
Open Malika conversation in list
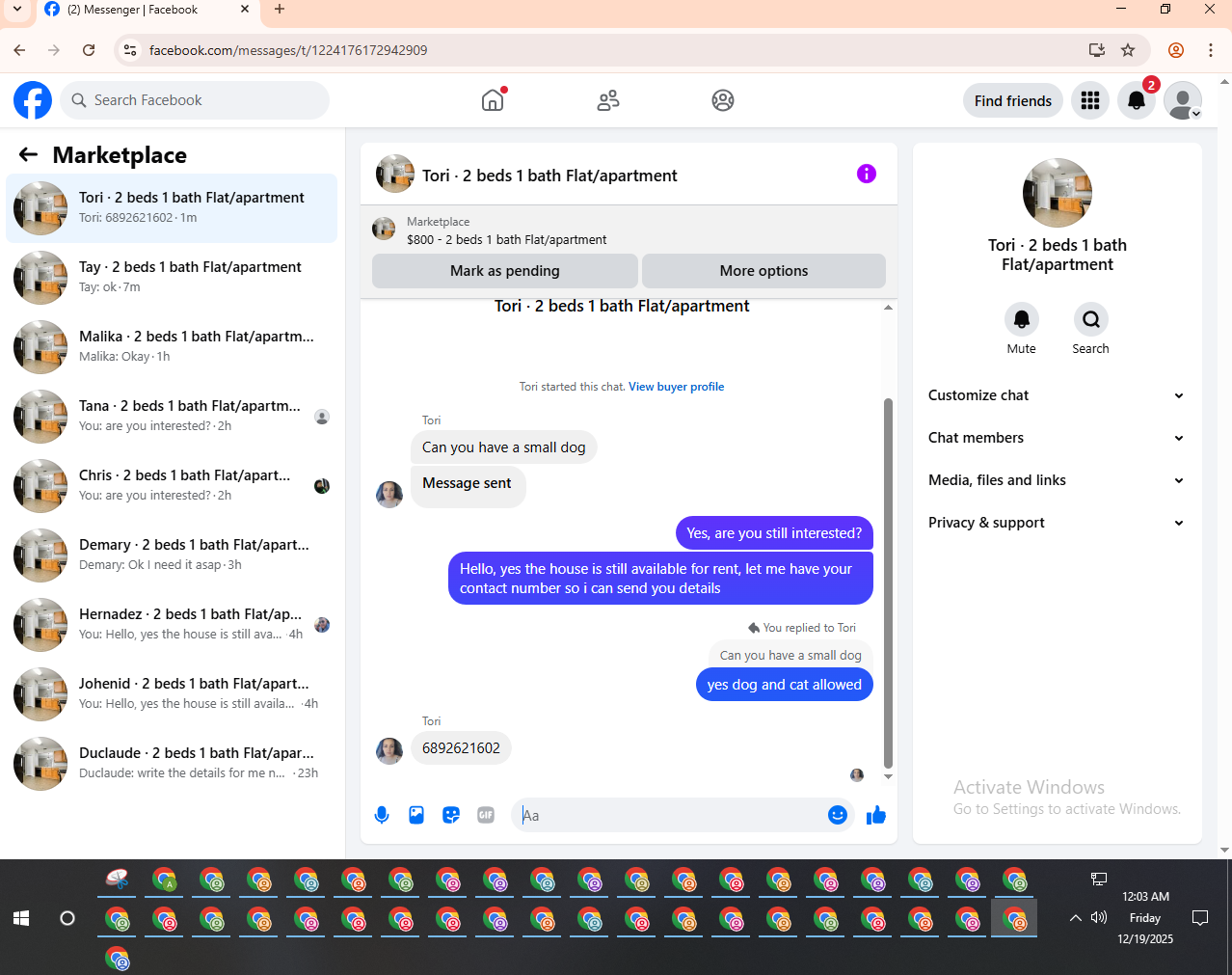point(172,347)
